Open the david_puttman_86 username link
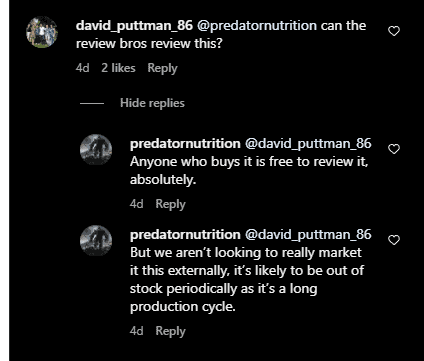This screenshot has height=361, width=424. click(134, 26)
